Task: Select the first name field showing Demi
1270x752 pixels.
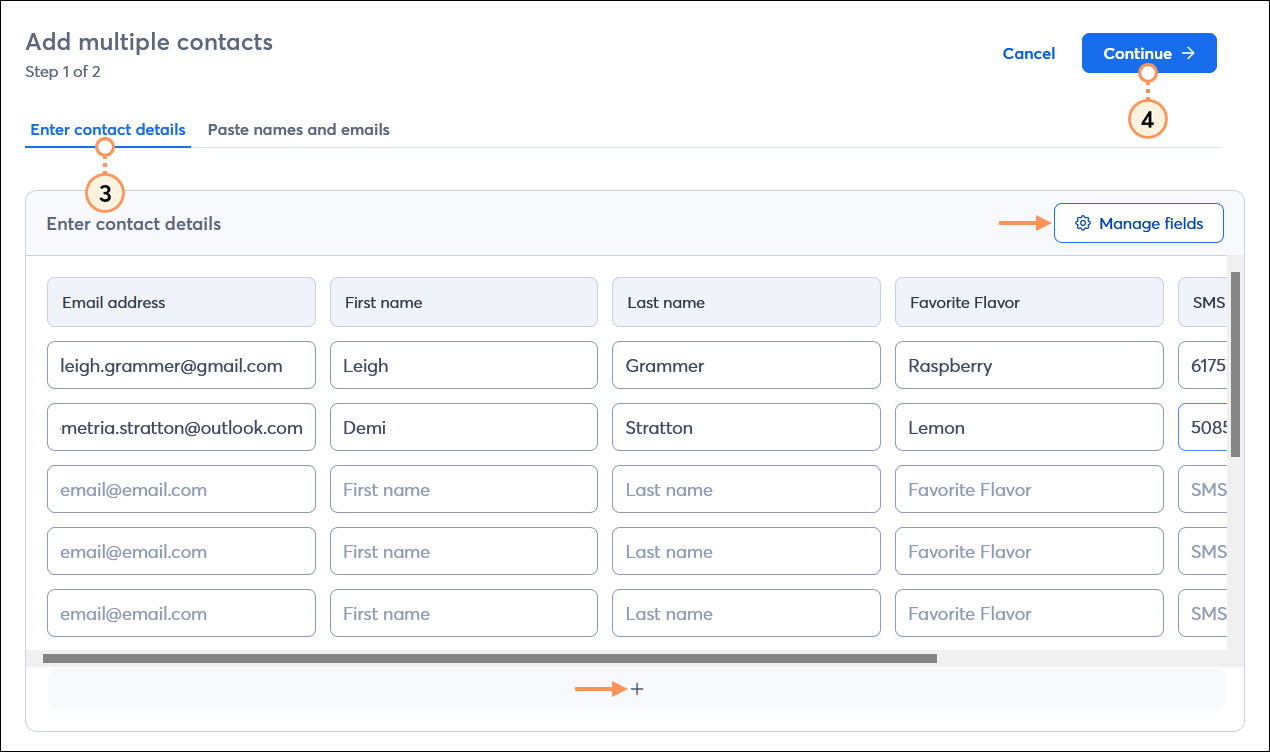Action: (x=463, y=427)
